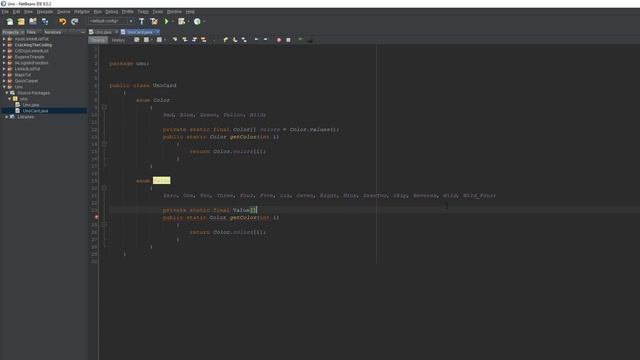
Task: Click the Shift Line Left icon
Action: pos(256,40)
